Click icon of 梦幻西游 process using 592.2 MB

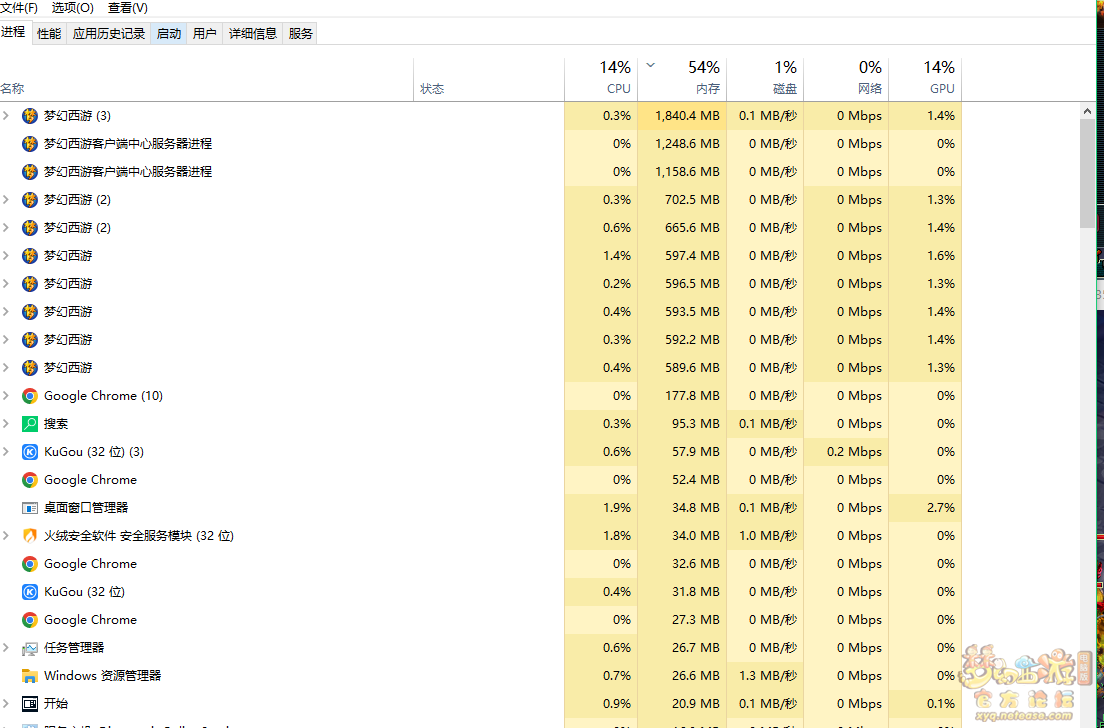click(x=30, y=340)
